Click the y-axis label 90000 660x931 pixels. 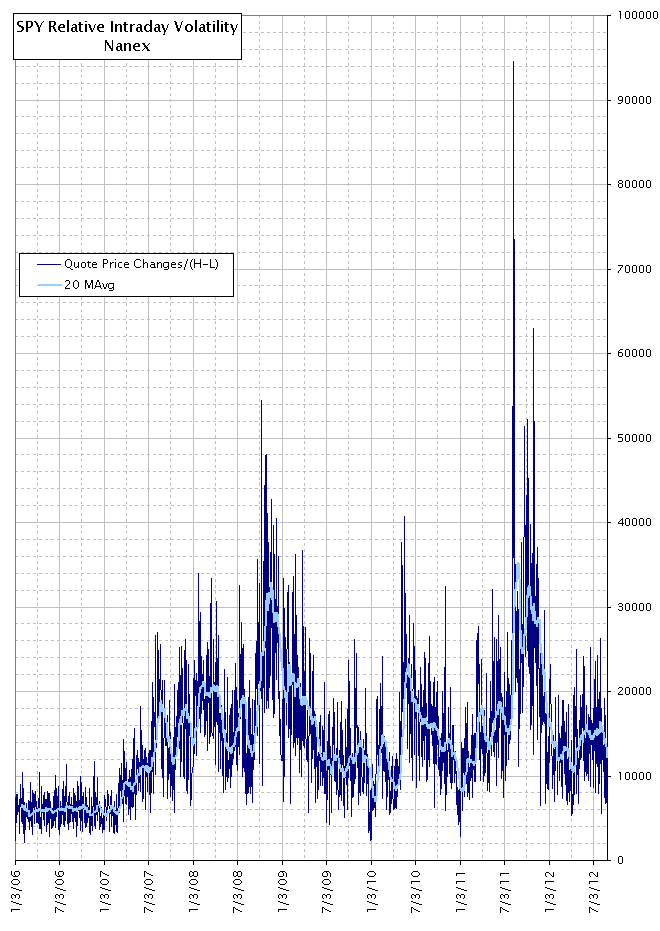tap(634, 100)
